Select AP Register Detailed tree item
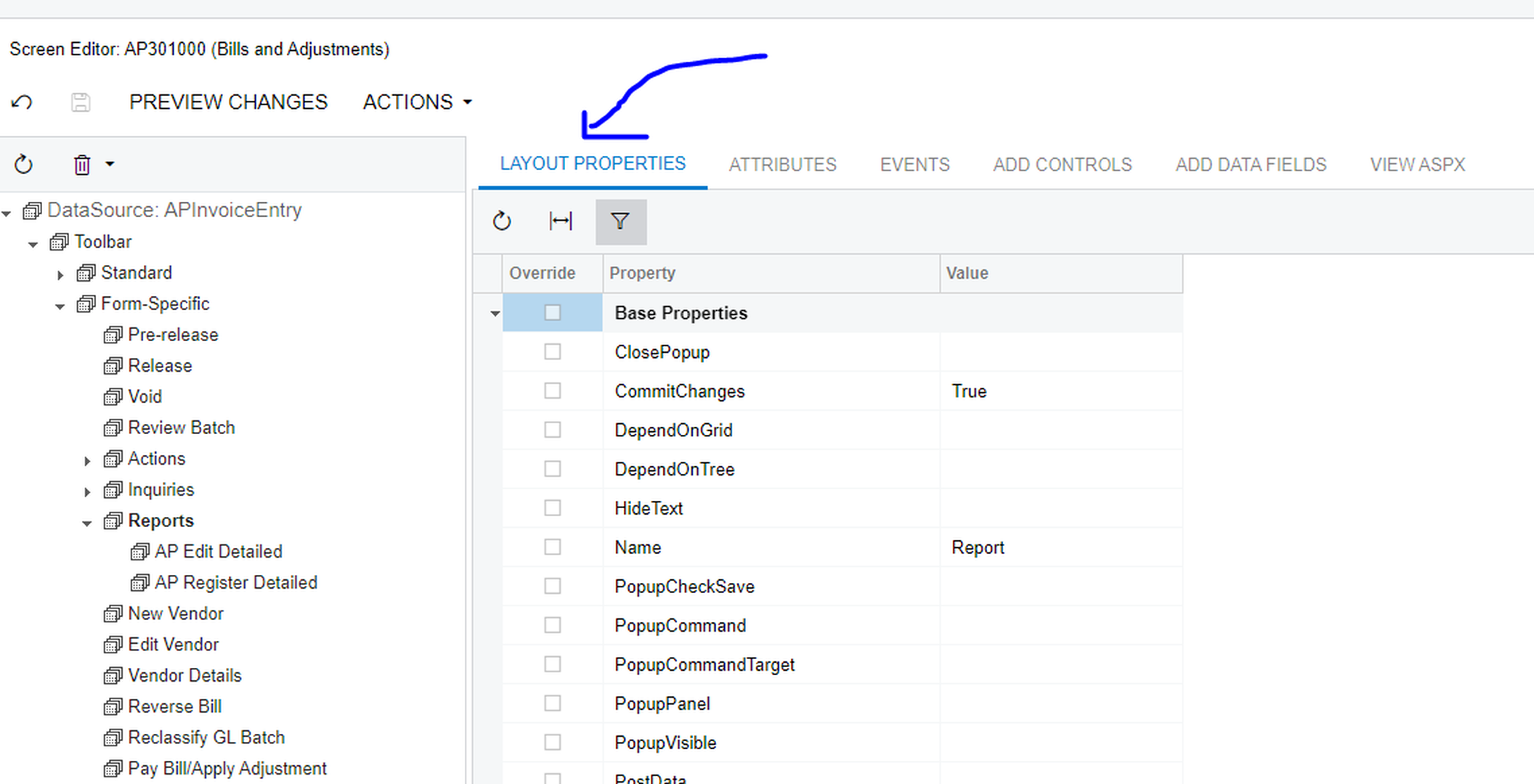Viewport: 1534px width, 784px height. coord(235,583)
